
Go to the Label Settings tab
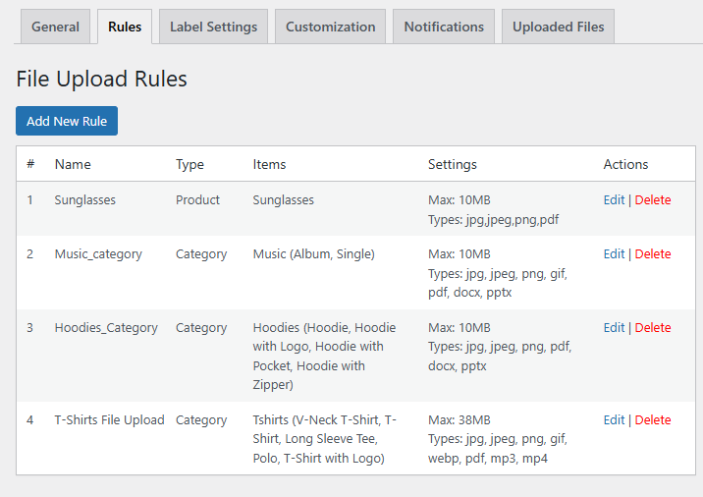213,27
